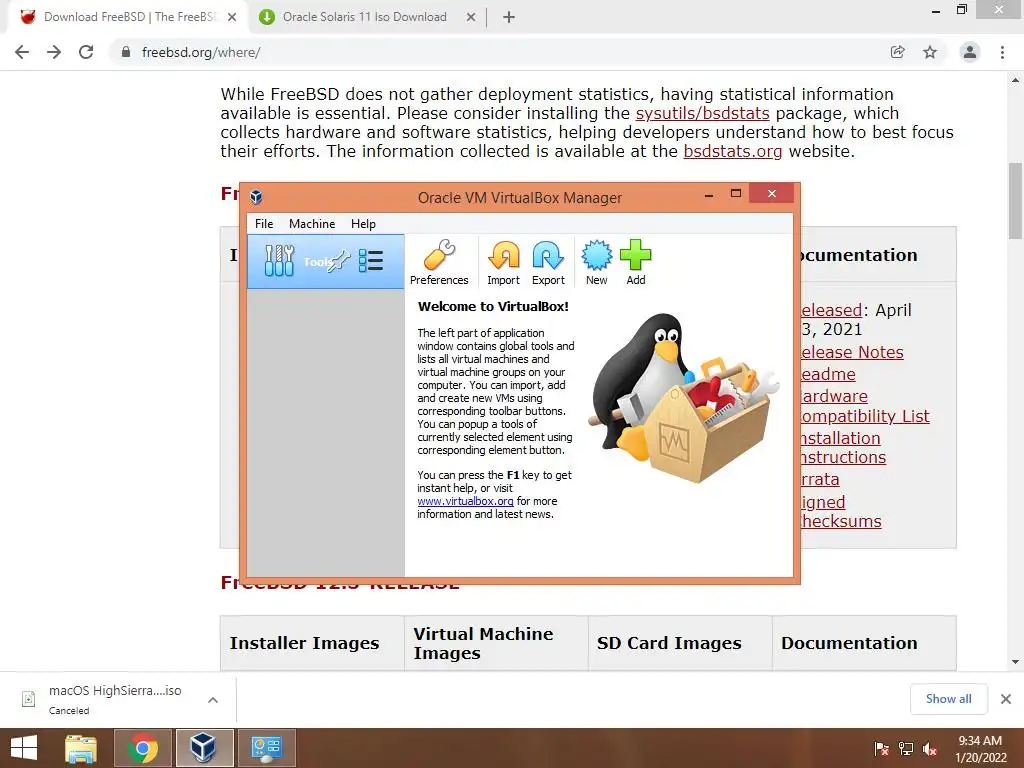Open VirtualBox Preferences wrench icon
Viewport: 1024px width, 768px height.
(439, 256)
